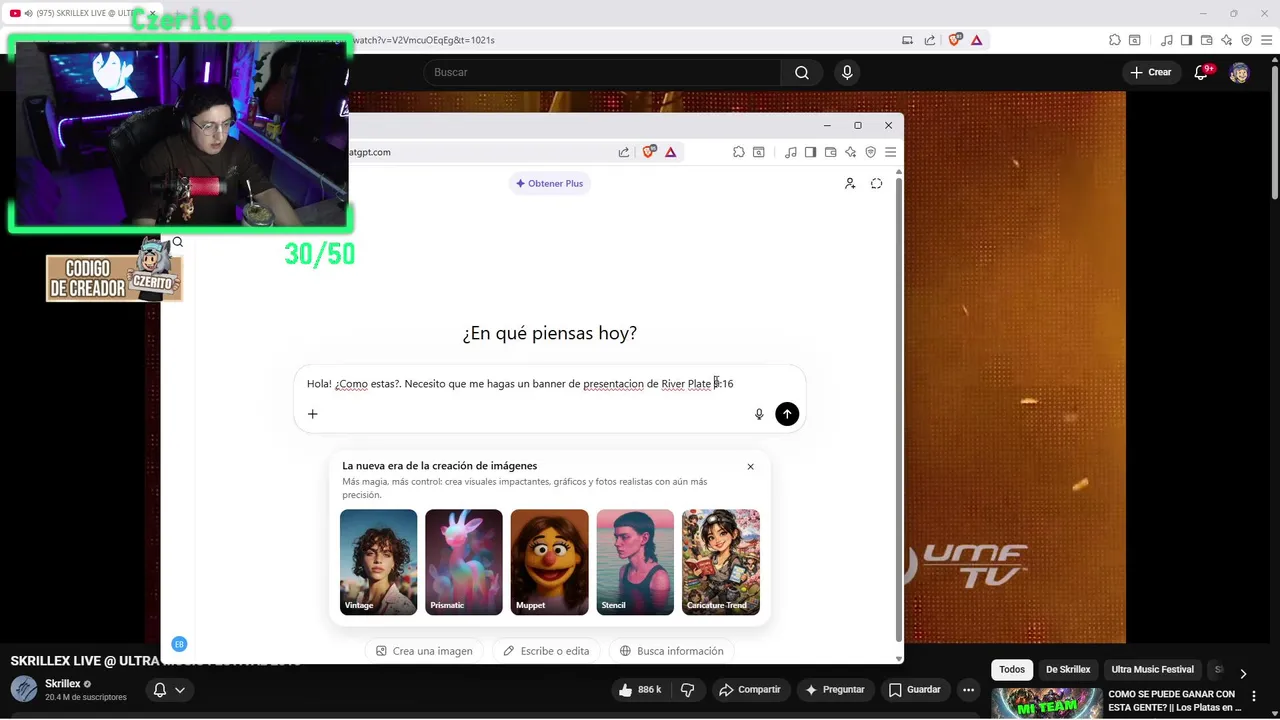Screen dimensions: 1280x720
Task: Toggle sidebar panel in ChatGPT window toolbar
Action: [811, 152]
